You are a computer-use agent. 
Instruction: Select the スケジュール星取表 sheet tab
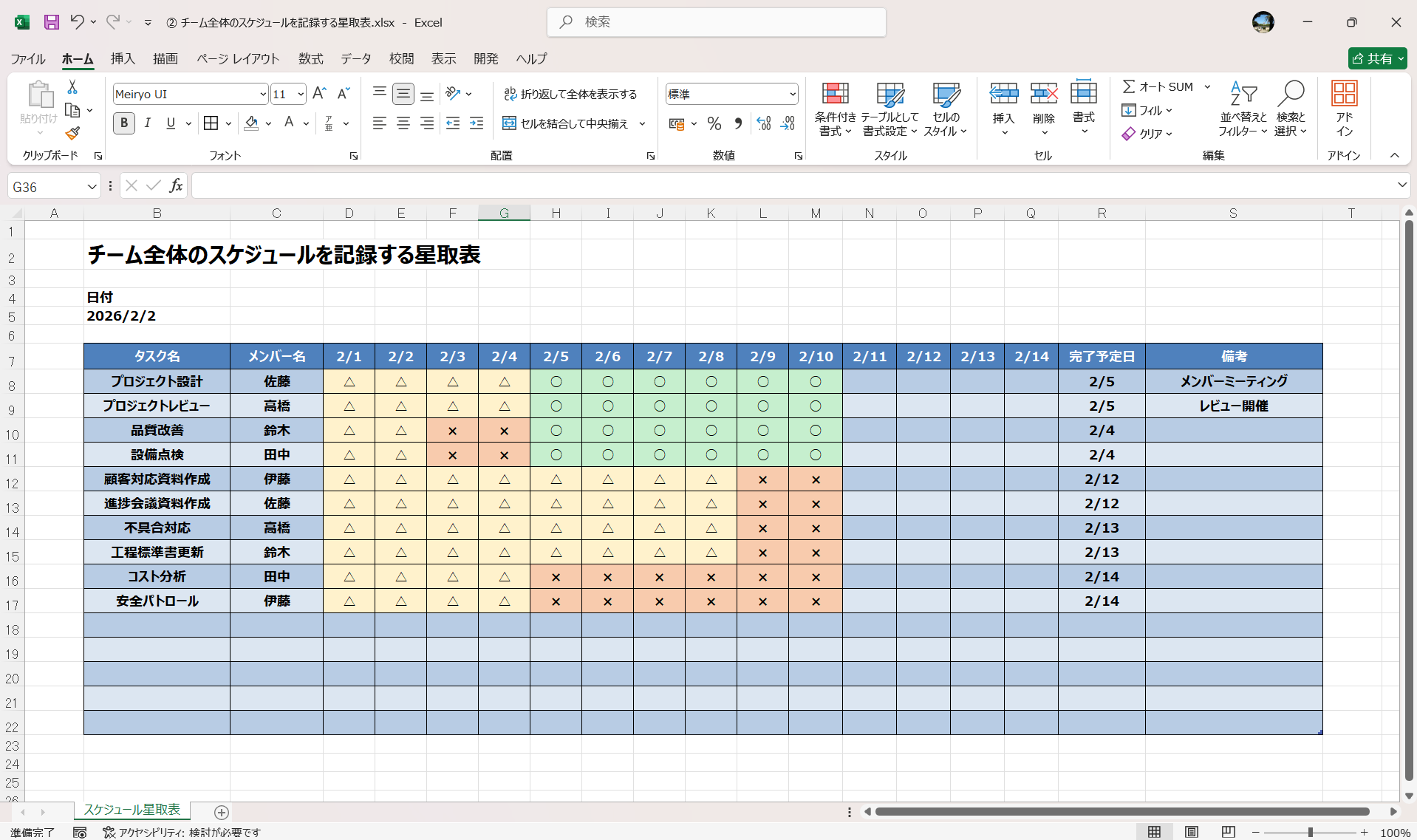[132, 810]
